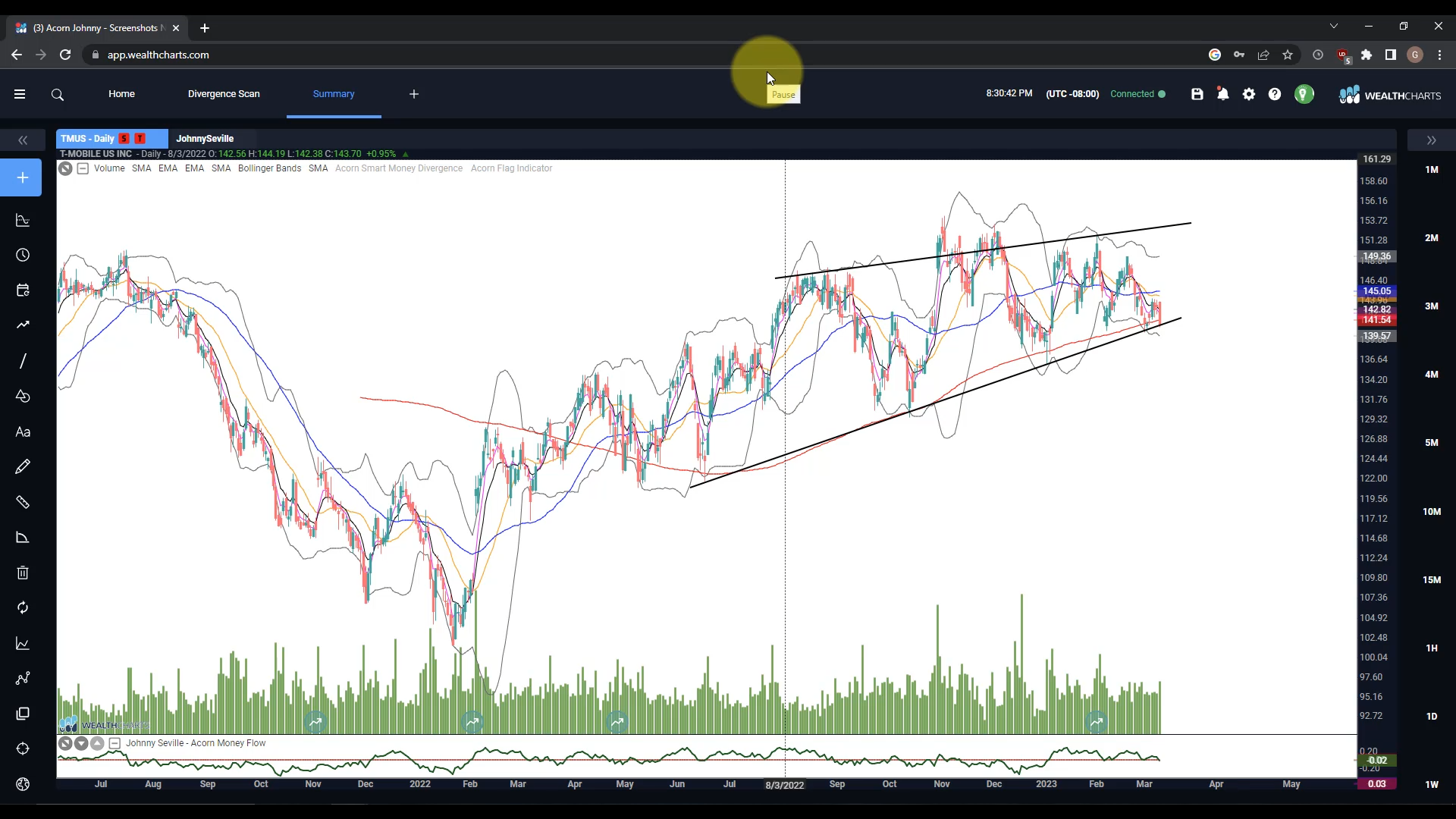Collapse the Acorn Money Flow label
Viewport: 1456px width, 819px height.
(115, 743)
